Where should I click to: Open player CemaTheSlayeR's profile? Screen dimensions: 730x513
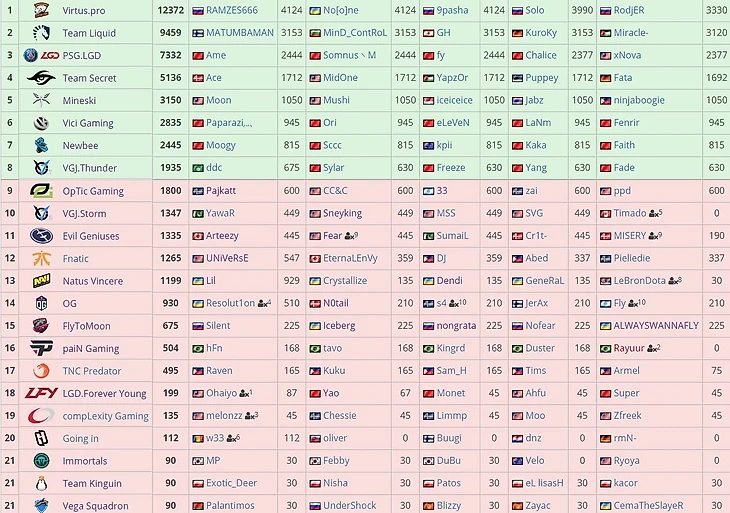click(648, 505)
